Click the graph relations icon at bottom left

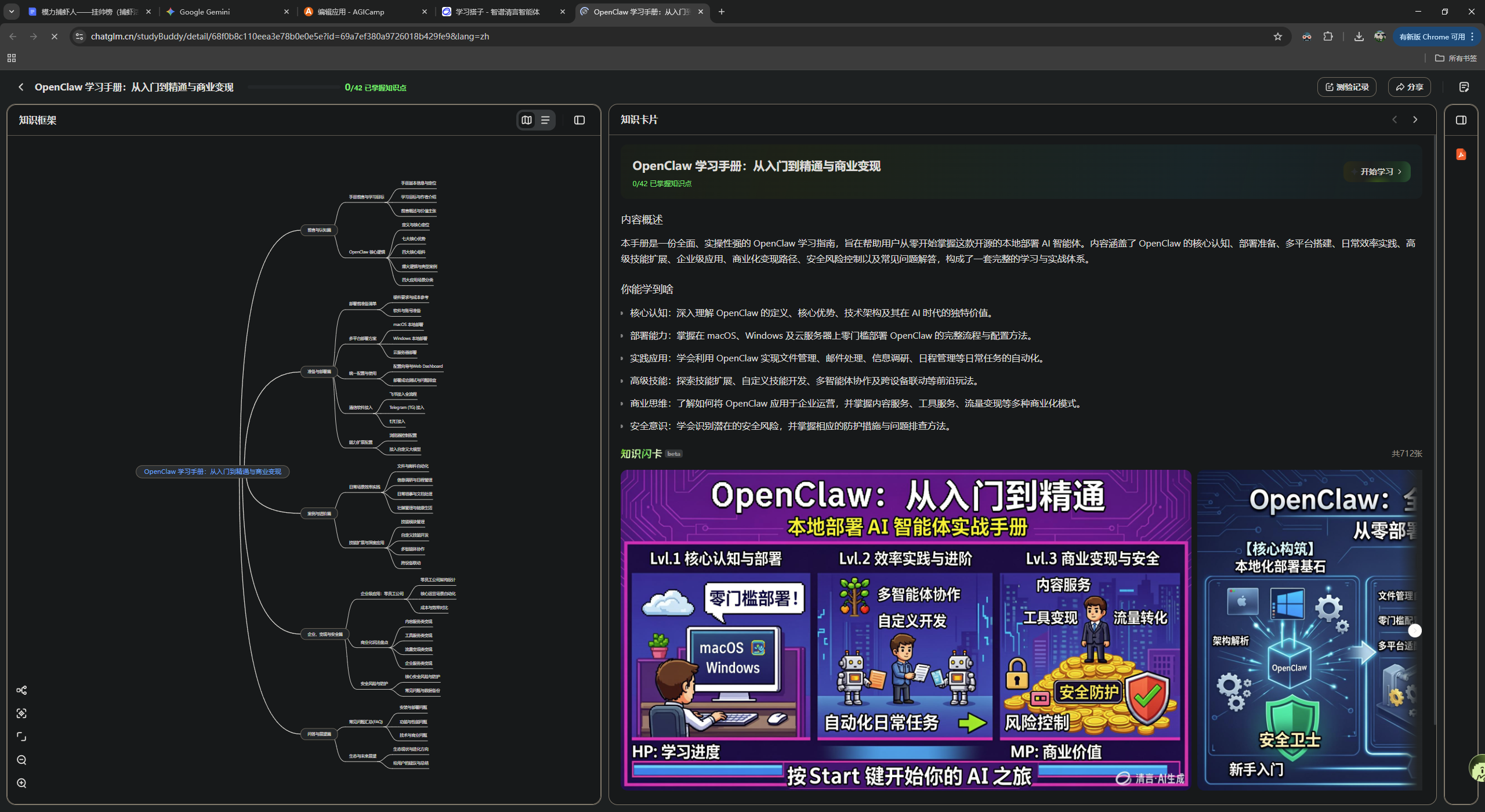[x=22, y=690]
